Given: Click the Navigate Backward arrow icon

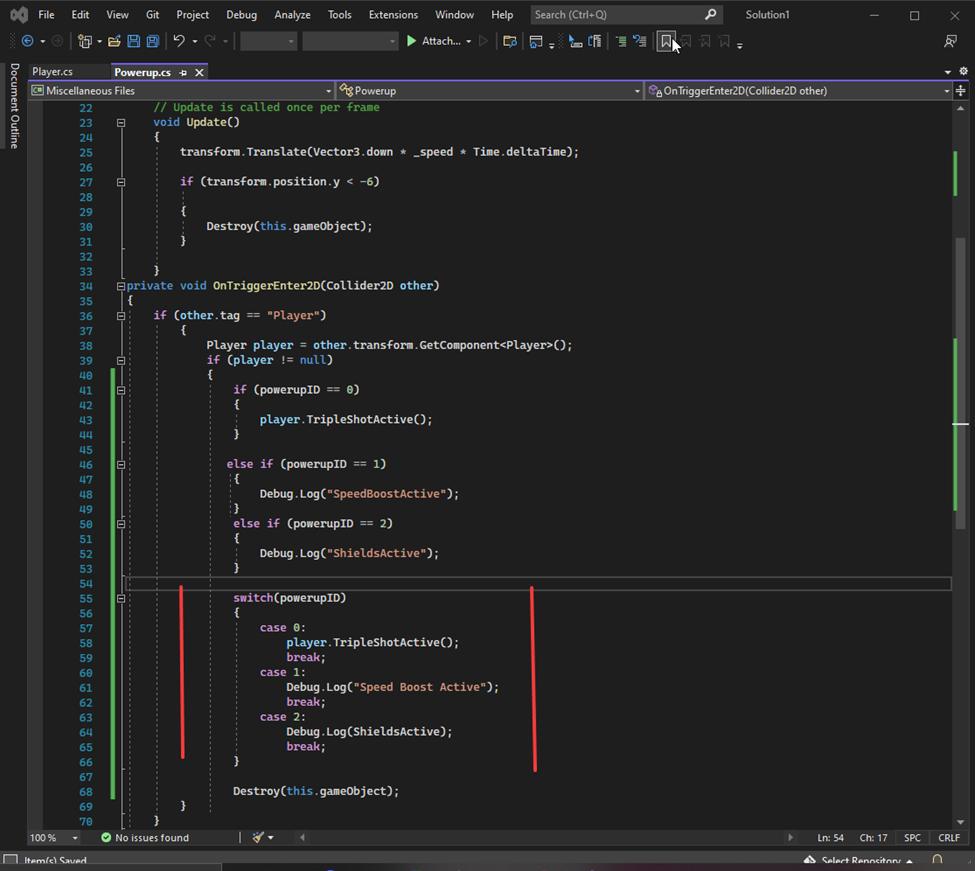Looking at the screenshot, I should 27,41.
